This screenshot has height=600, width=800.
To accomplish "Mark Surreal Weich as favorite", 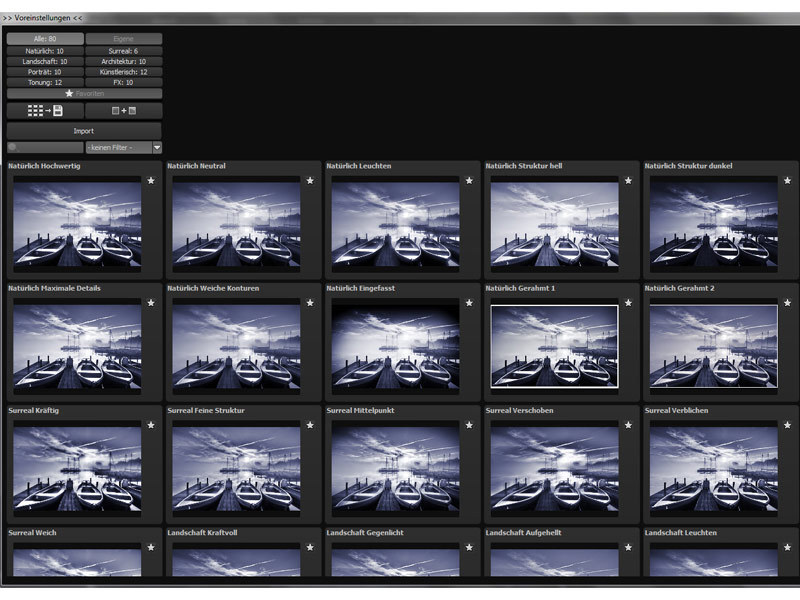I will (x=151, y=547).
